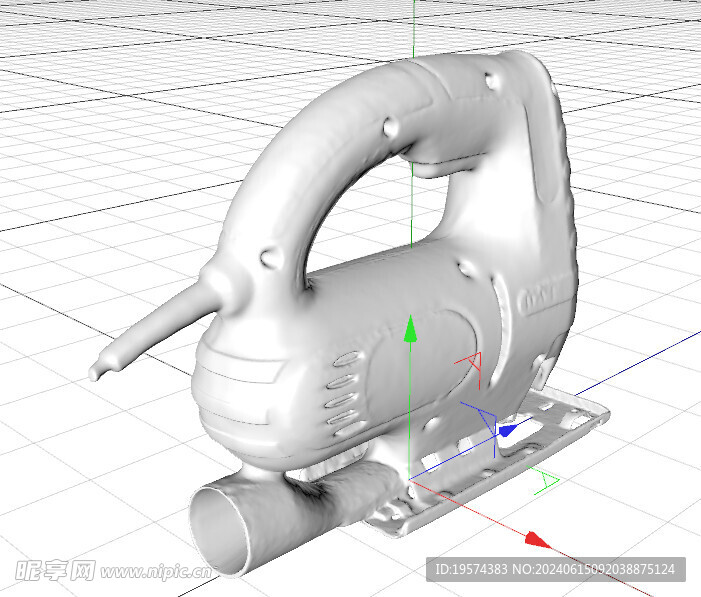Click the power cord stub on the jigsaw

click(152, 329)
